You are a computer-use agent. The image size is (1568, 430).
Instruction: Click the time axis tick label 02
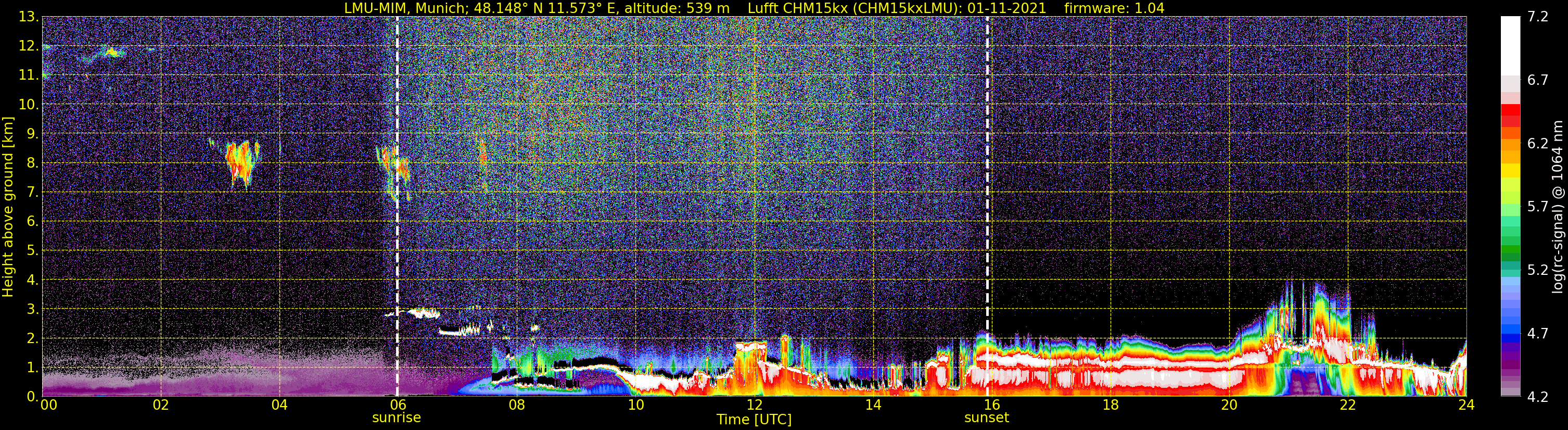point(161,406)
